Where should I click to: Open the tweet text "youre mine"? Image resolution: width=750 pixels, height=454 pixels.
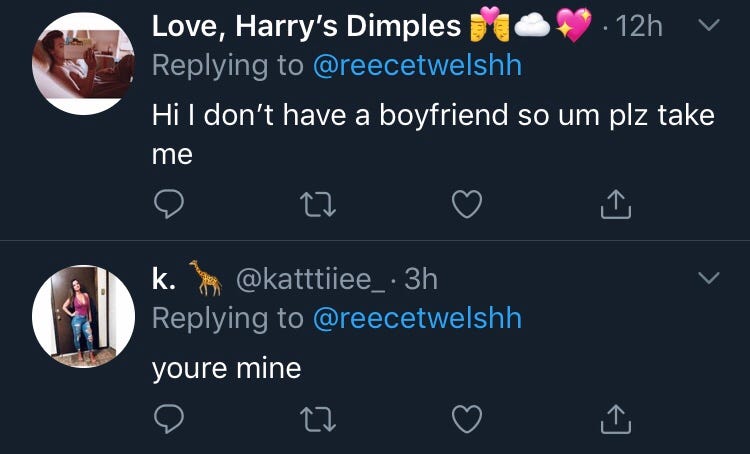pos(226,368)
